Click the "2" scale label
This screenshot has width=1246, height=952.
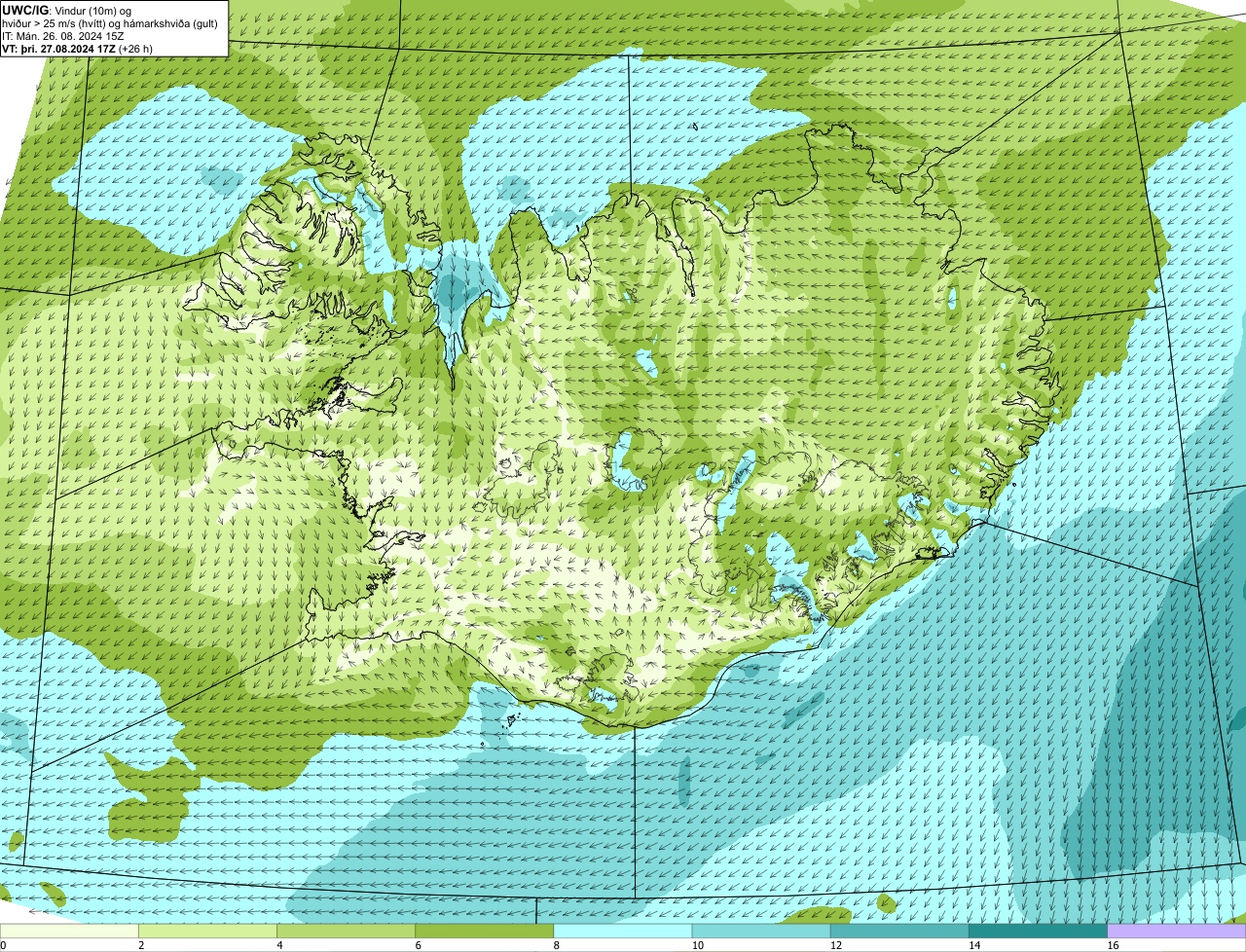click(x=141, y=945)
